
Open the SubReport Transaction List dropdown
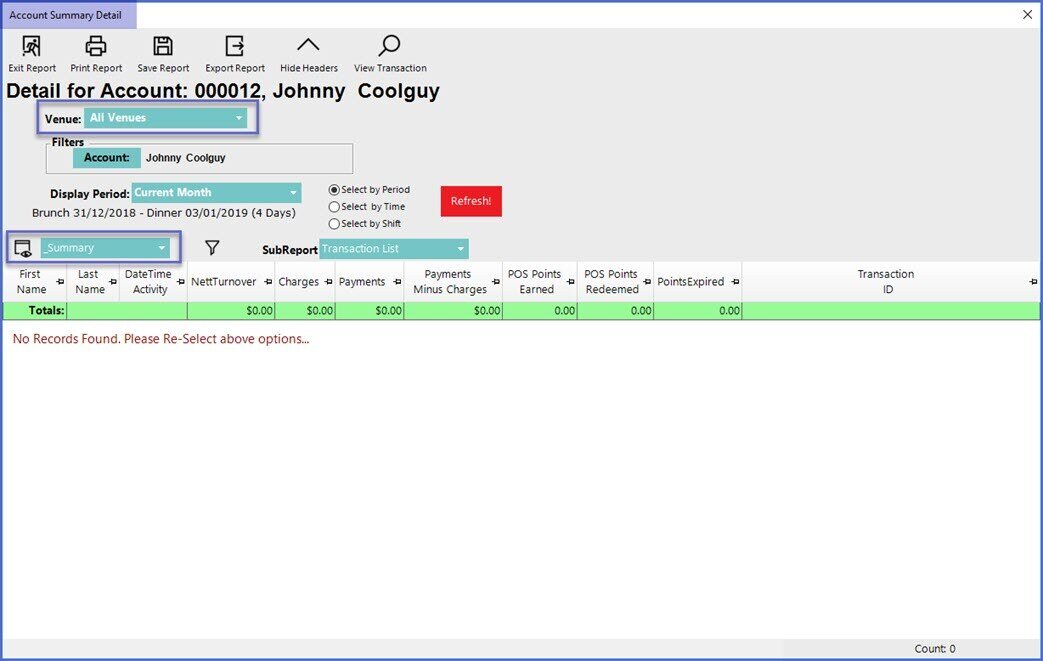pyautogui.click(x=393, y=249)
